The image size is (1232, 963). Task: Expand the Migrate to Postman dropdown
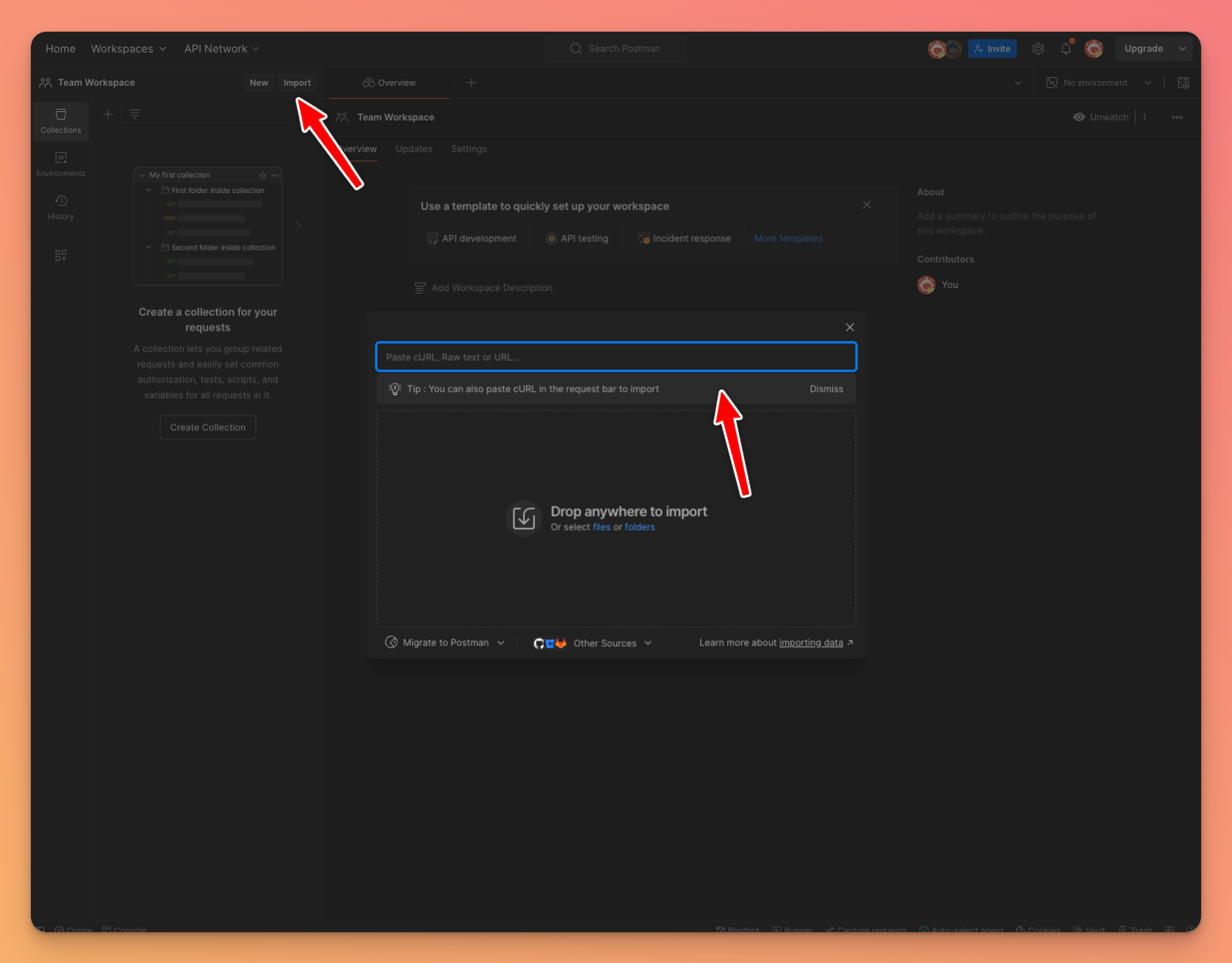(x=445, y=643)
